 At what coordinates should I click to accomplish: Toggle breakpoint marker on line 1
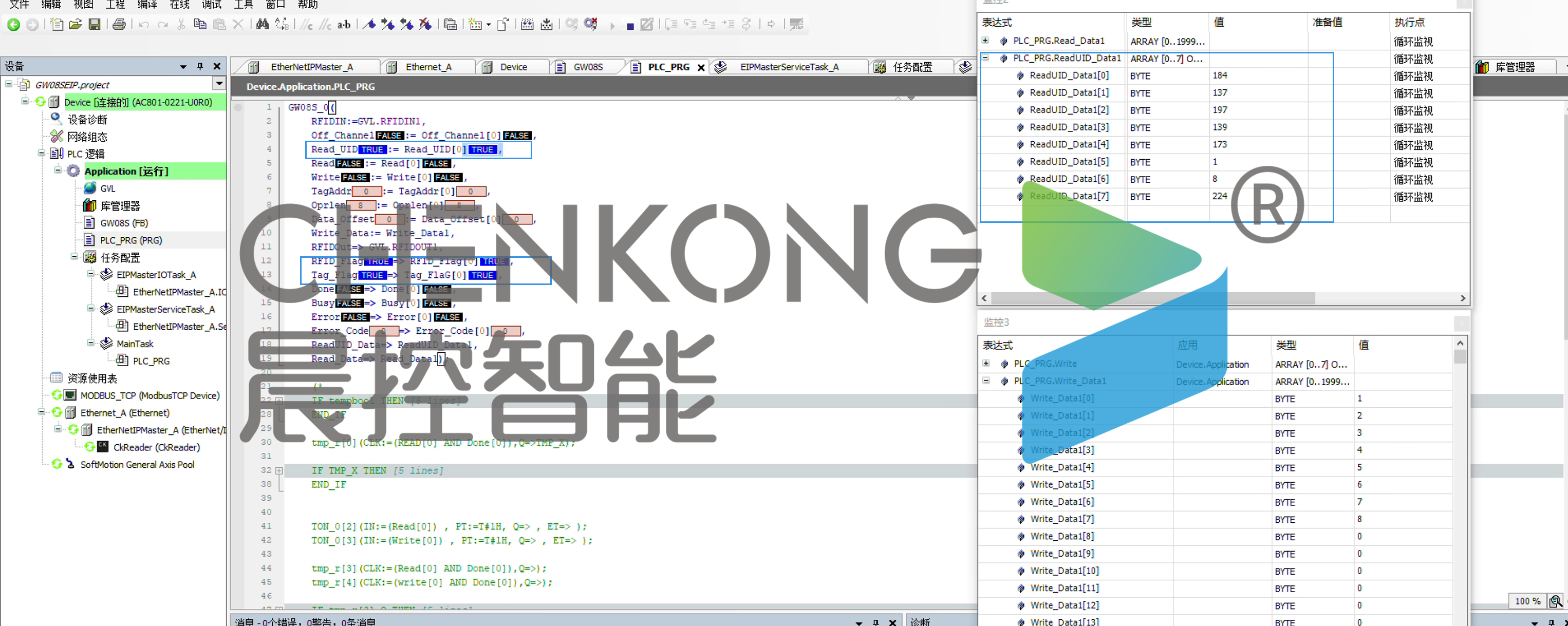coord(238,108)
